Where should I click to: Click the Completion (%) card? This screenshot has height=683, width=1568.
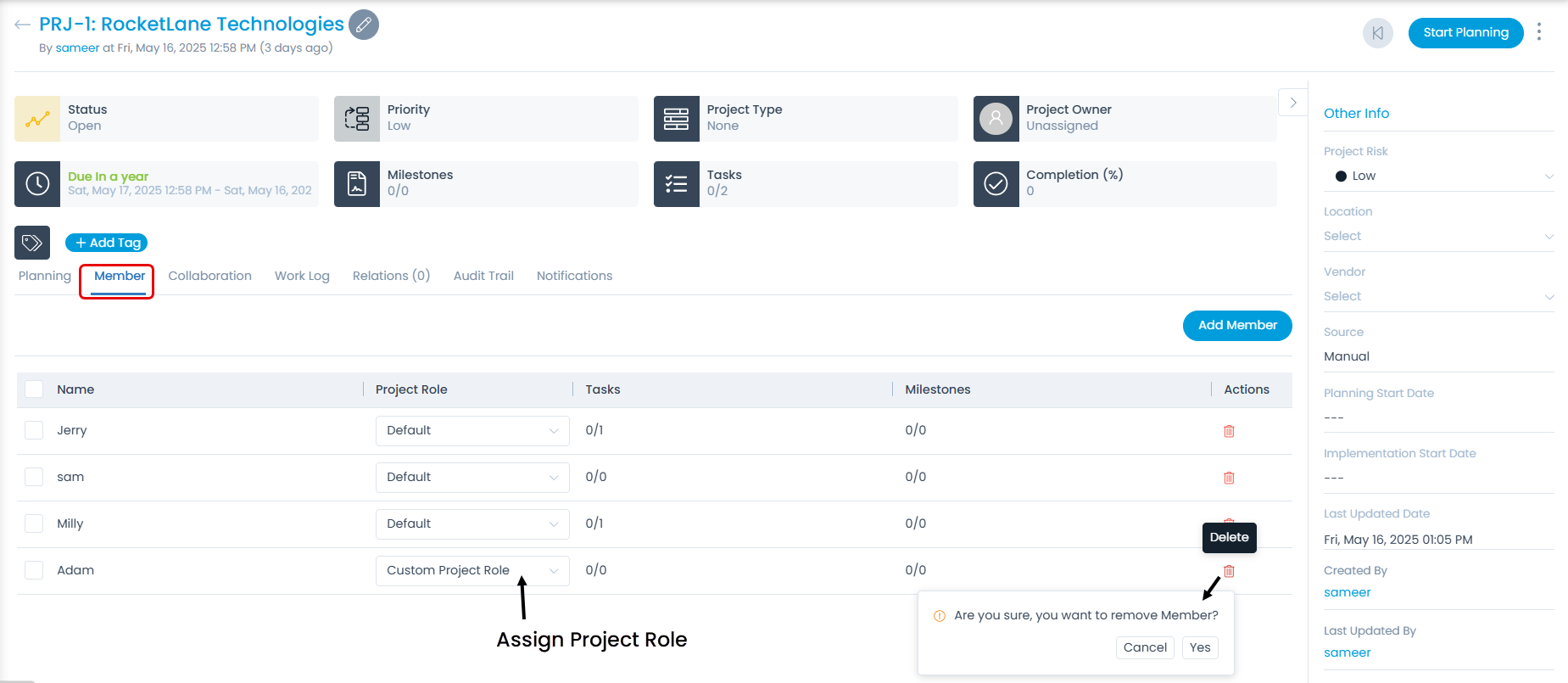[x=1124, y=183]
